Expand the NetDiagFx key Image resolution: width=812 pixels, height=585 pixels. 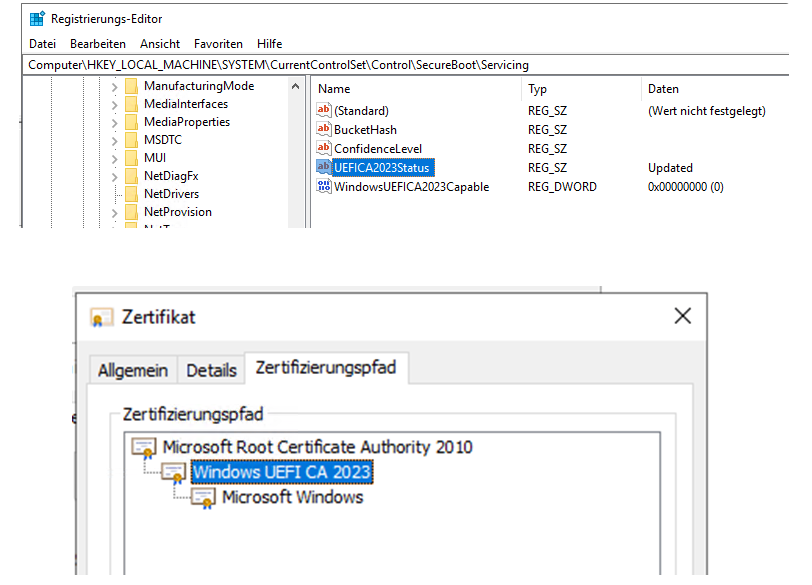(114, 177)
